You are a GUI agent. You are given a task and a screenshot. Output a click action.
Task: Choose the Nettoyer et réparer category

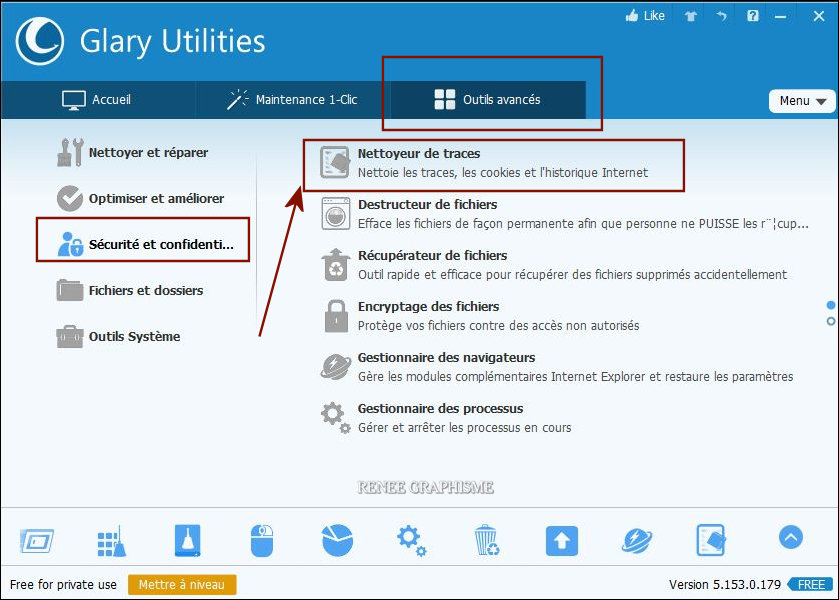[133, 153]
